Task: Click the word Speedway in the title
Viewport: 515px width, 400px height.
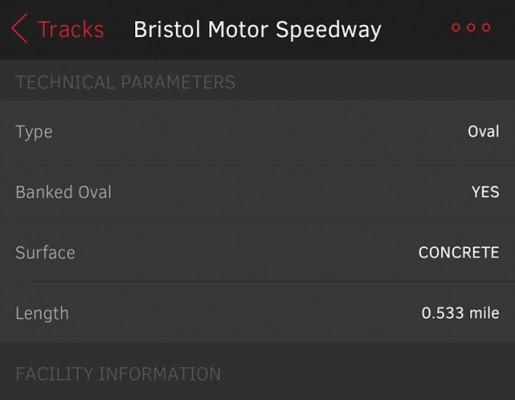Action: (328, 30)
